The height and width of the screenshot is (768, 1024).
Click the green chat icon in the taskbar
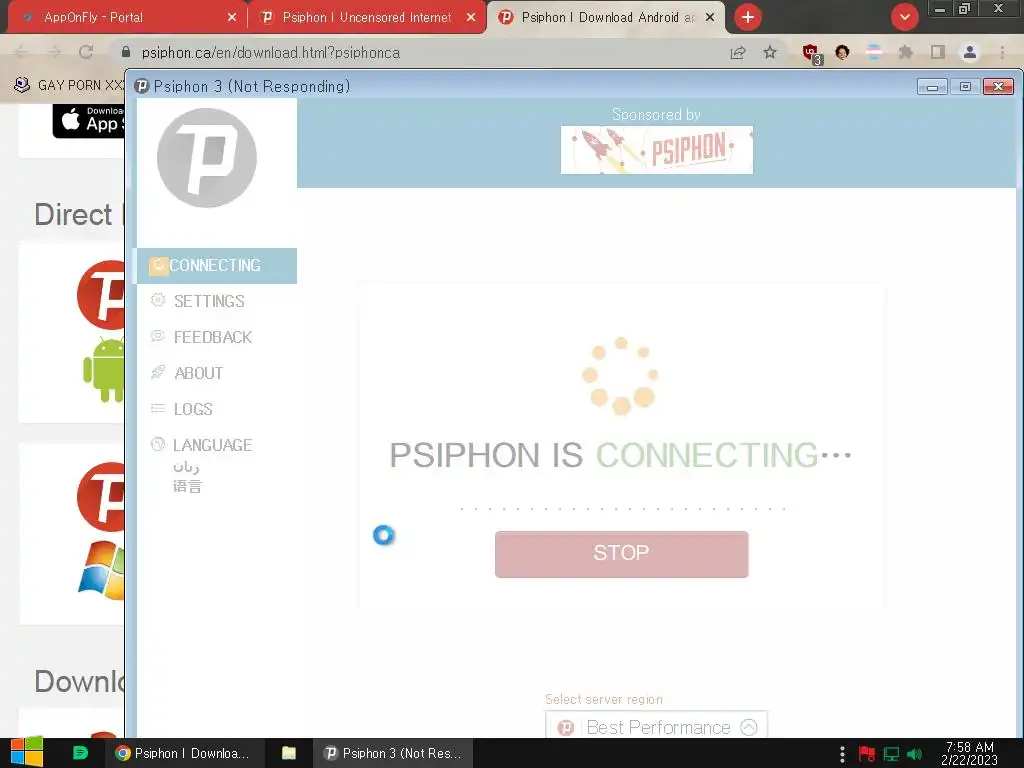pos(80,753)
